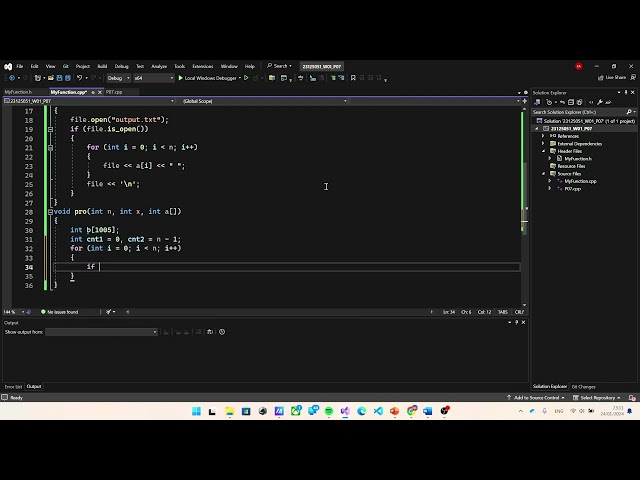640x480 pixels.
Task: Toggle the bookmark icon in the toolbar
Action: tap(353, 78)
